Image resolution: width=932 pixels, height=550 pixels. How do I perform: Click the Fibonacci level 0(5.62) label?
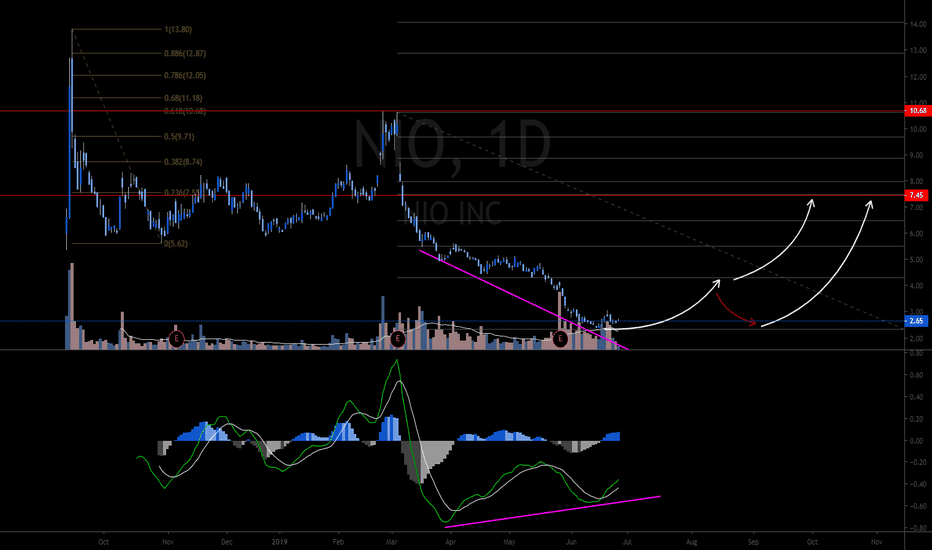176,244
